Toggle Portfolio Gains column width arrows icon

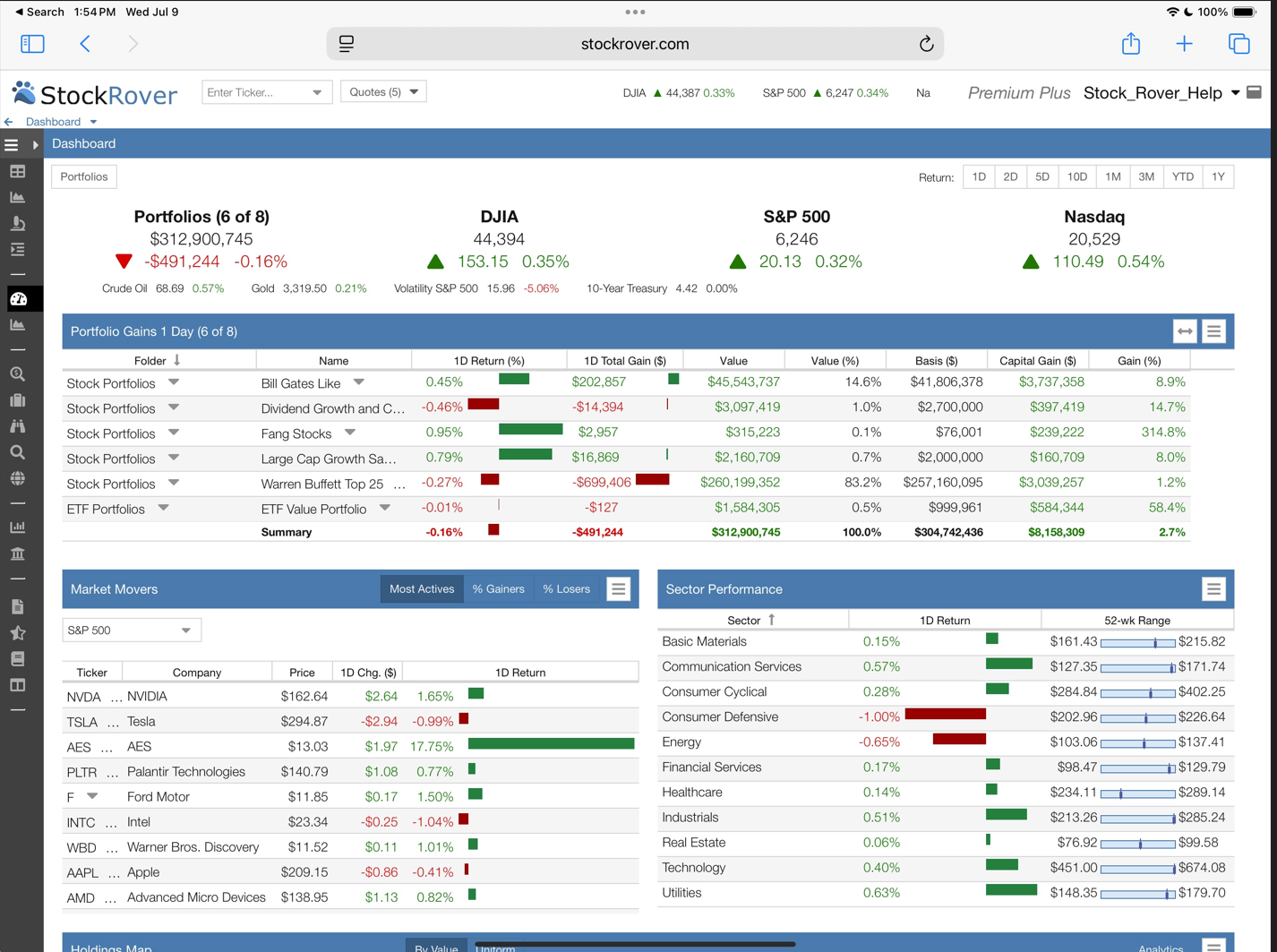coord(1185,331)
